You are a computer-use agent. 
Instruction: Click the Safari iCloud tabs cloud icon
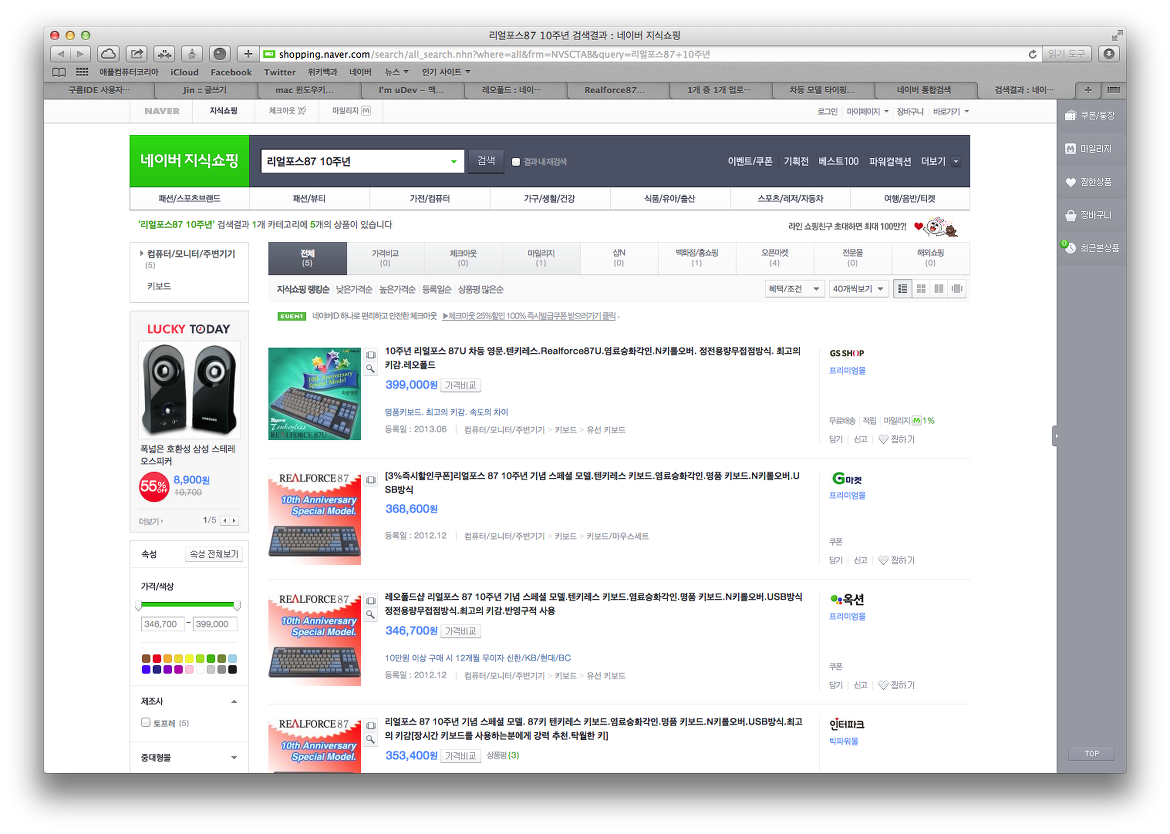(108, 54)
